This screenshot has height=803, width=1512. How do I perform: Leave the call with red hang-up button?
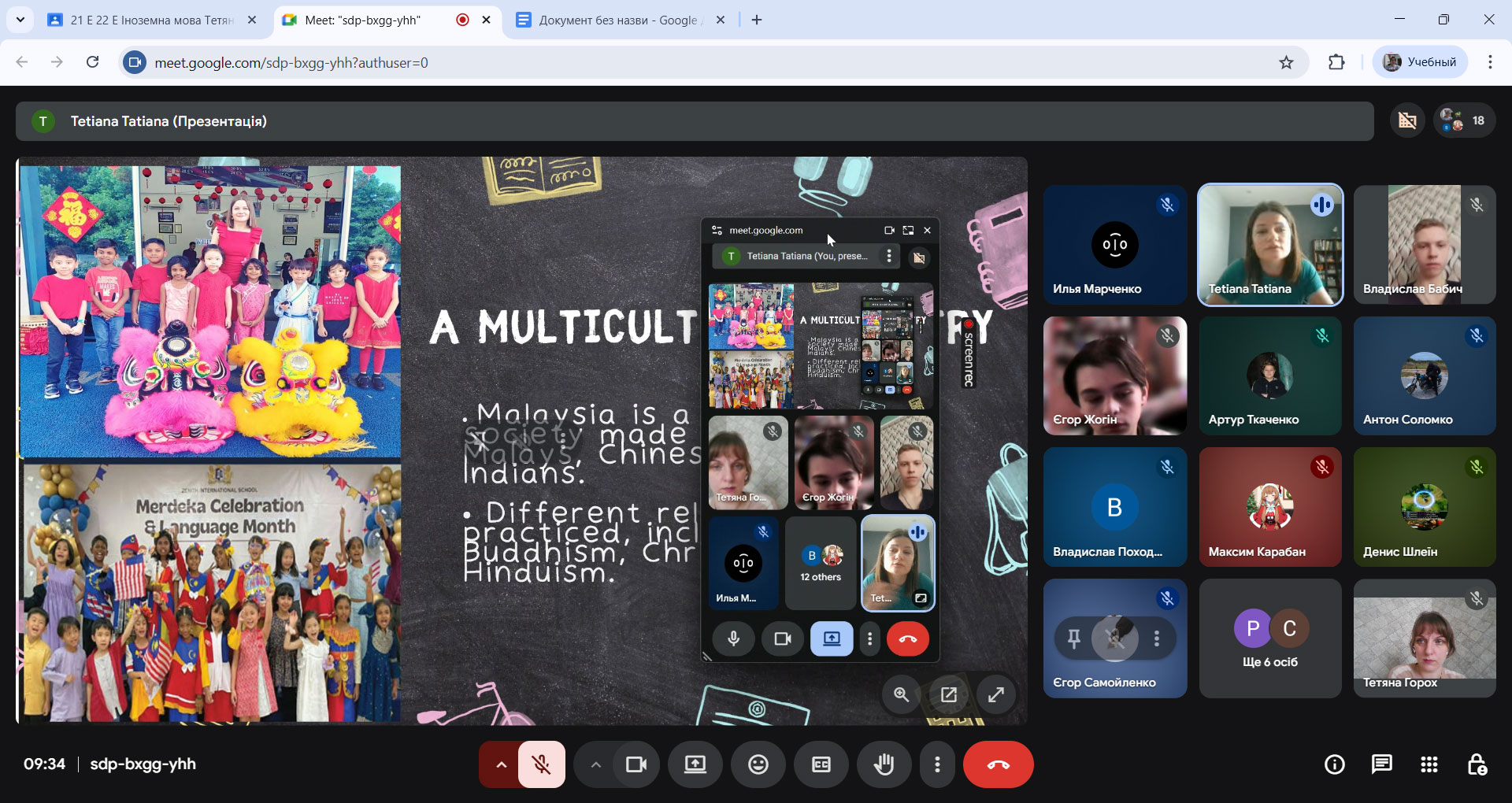click(998, 764)
